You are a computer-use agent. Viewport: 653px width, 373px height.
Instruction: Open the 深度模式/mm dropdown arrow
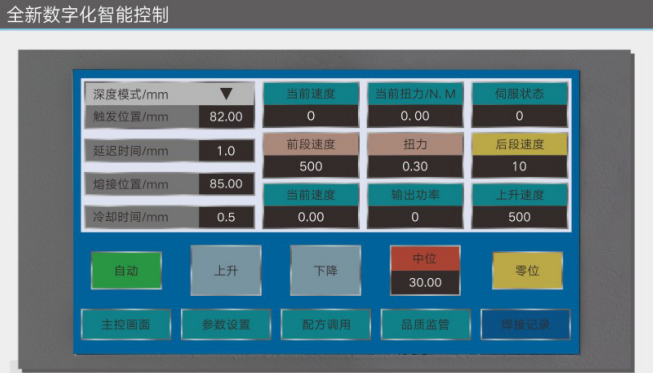pos(226,94)
